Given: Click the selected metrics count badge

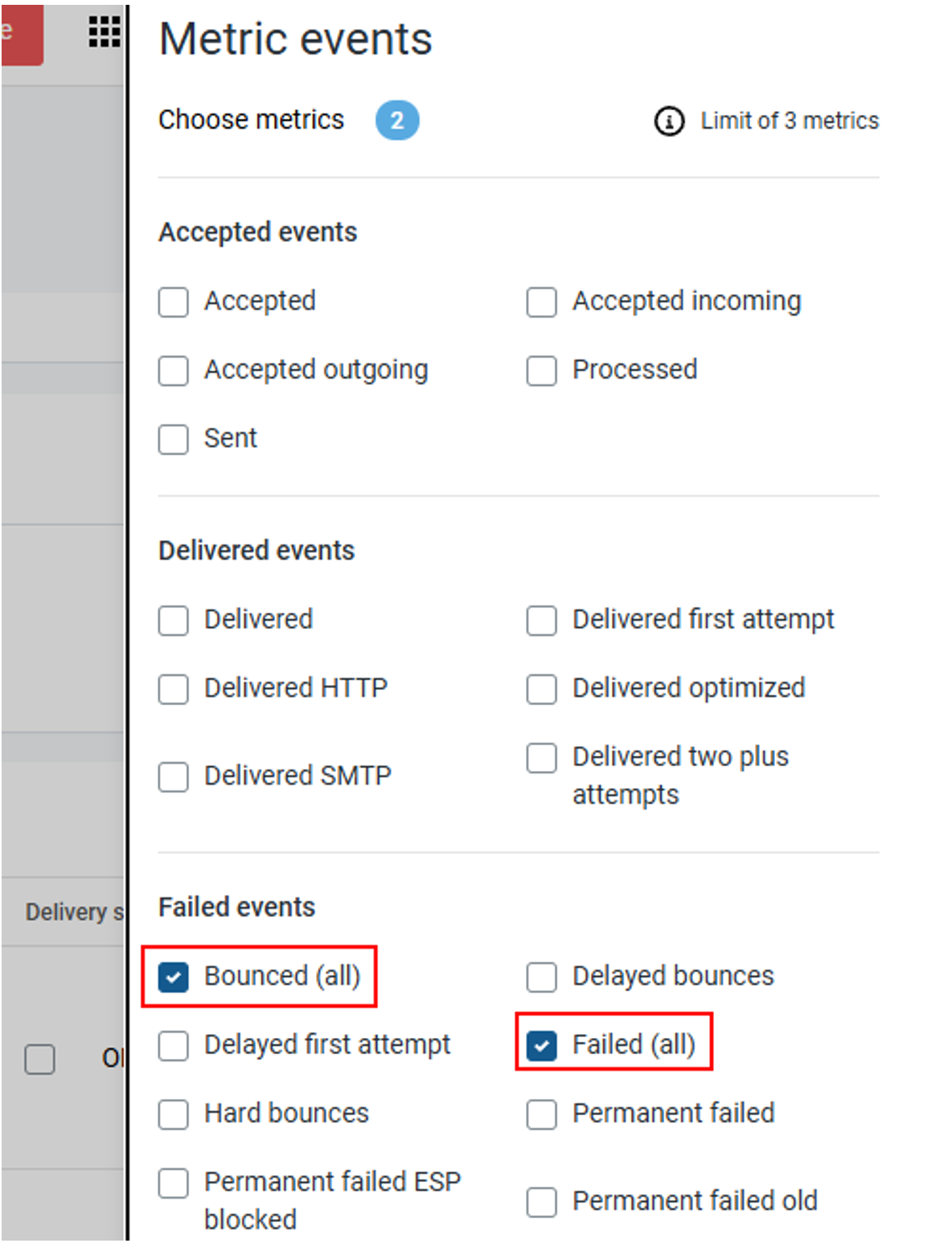Looking at the screenshot, I should tap(397, 121).
